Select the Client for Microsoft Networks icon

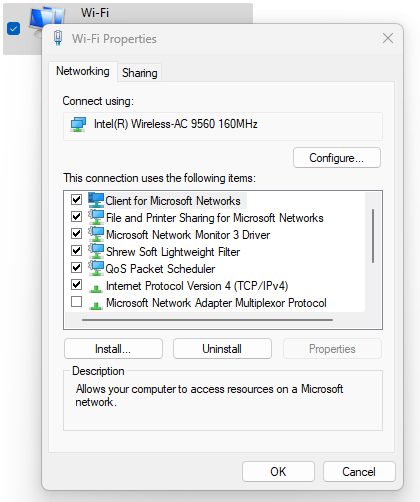pyautogui.click(x=96, y=200)
